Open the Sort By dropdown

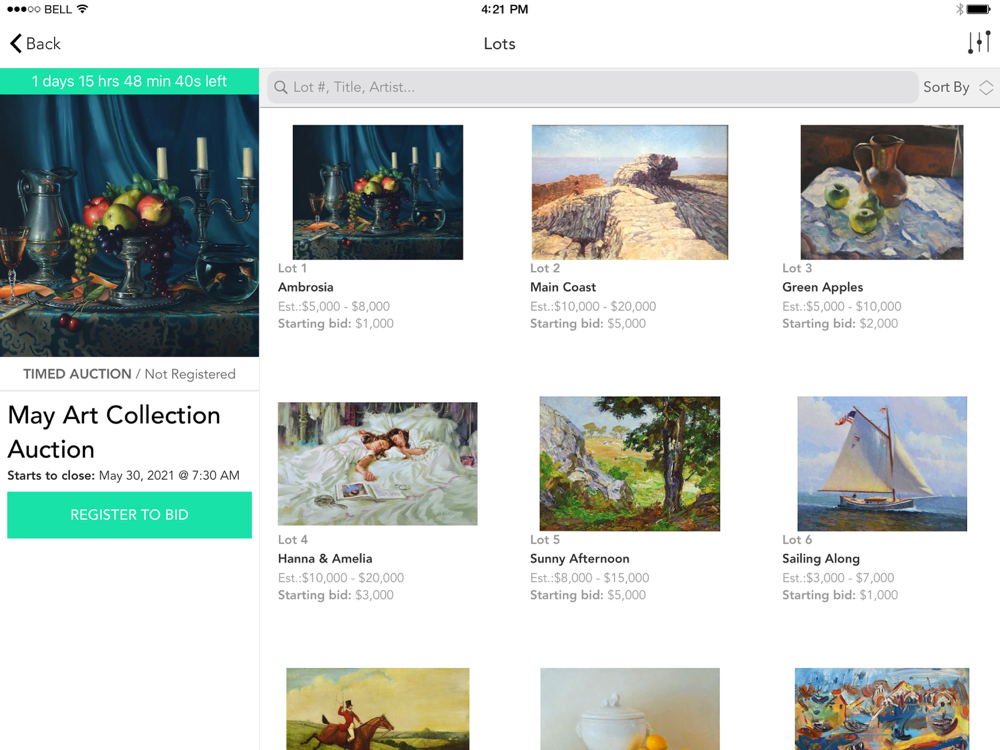tap(958, 87)
